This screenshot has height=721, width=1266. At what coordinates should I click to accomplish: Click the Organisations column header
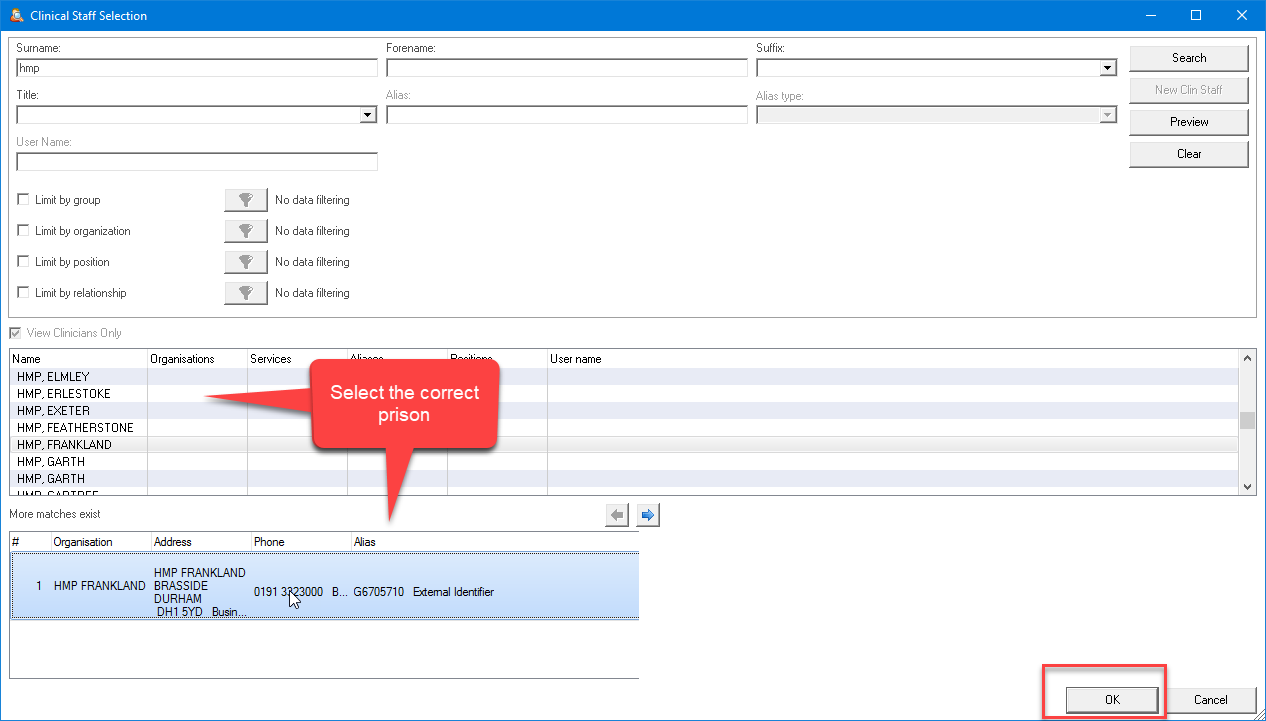click(x=198, y=359)
